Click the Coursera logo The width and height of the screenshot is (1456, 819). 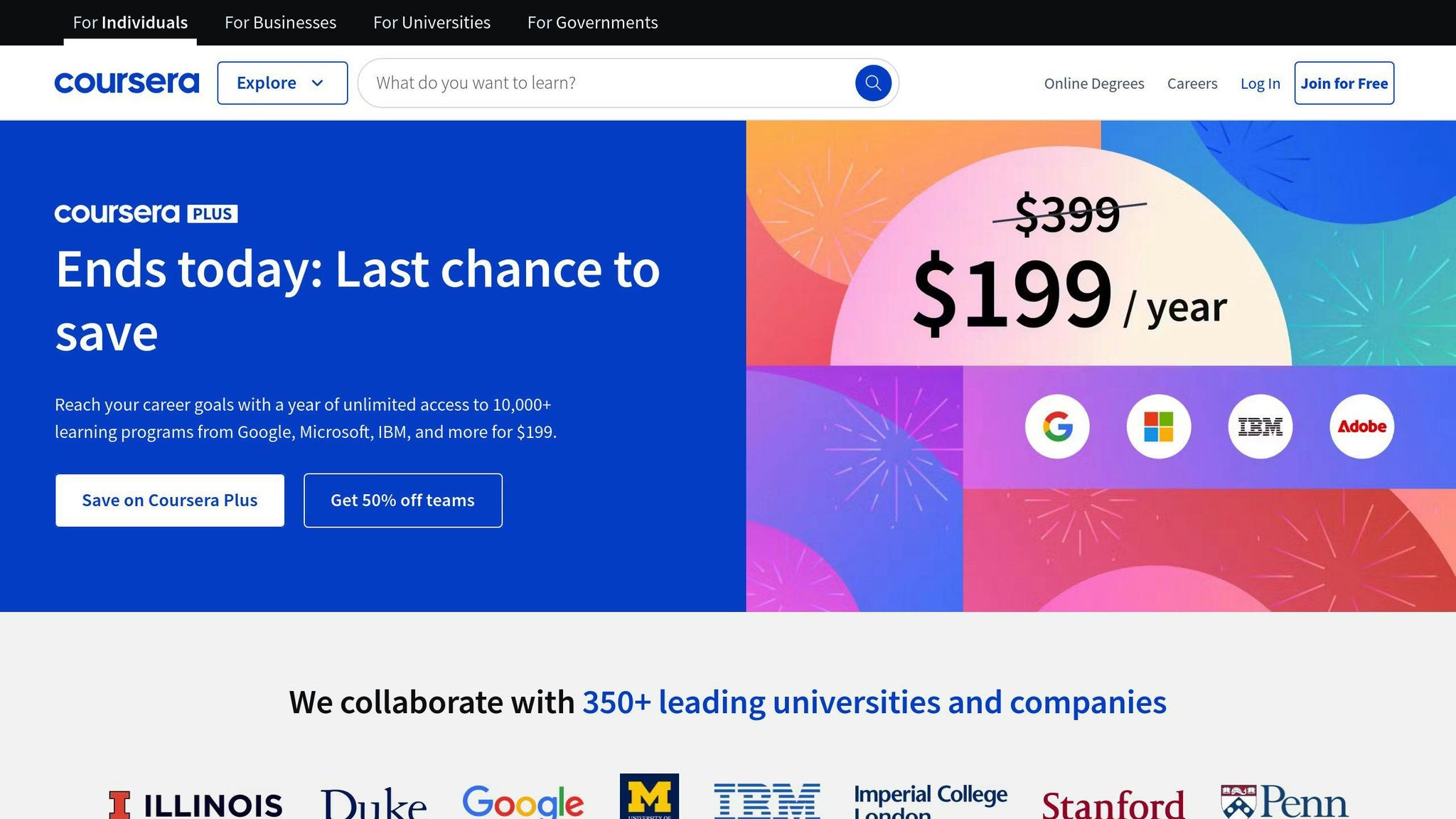coord(127,82)
